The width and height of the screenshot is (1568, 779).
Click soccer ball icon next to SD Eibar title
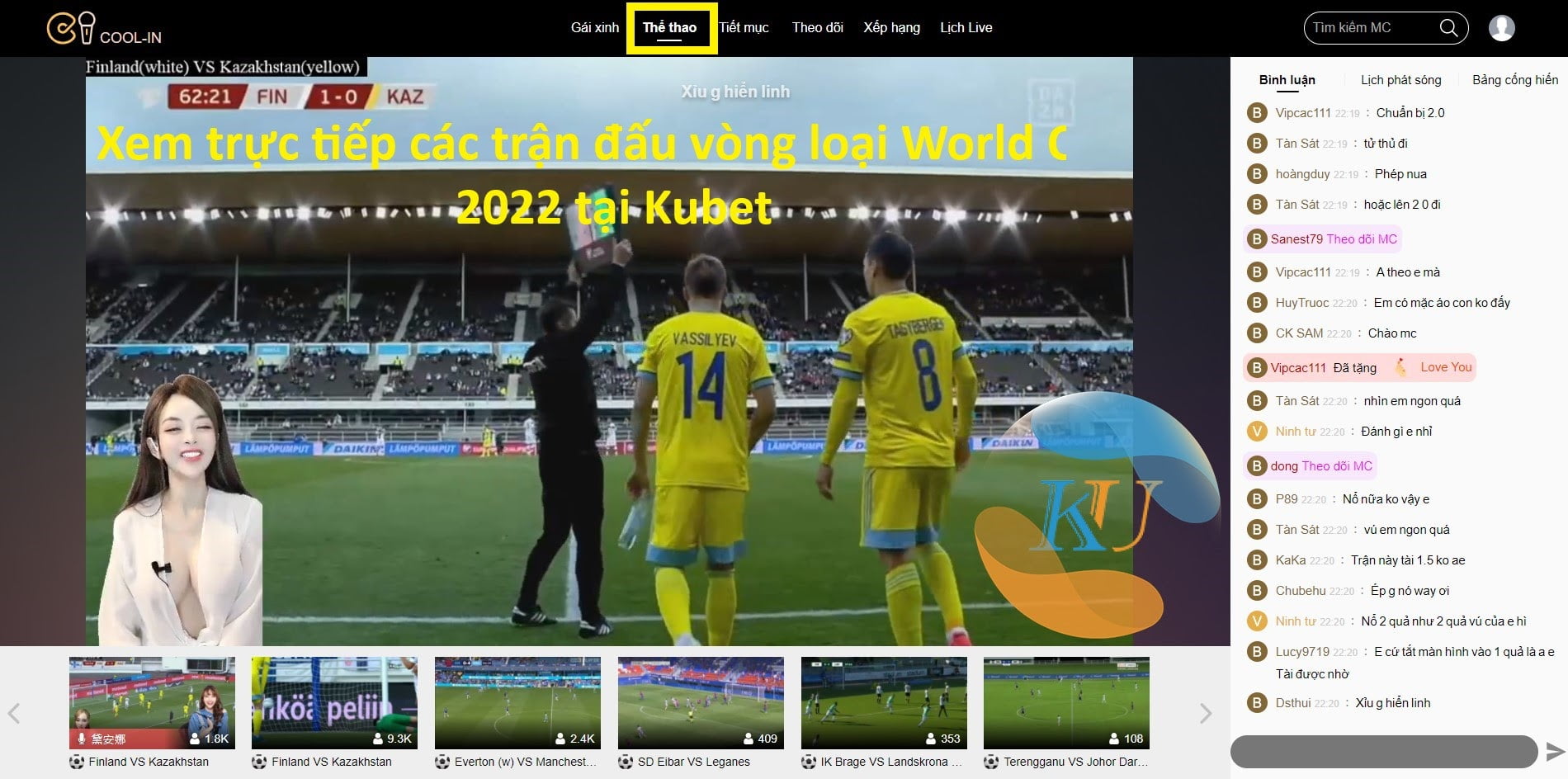(x=626, y=762)
